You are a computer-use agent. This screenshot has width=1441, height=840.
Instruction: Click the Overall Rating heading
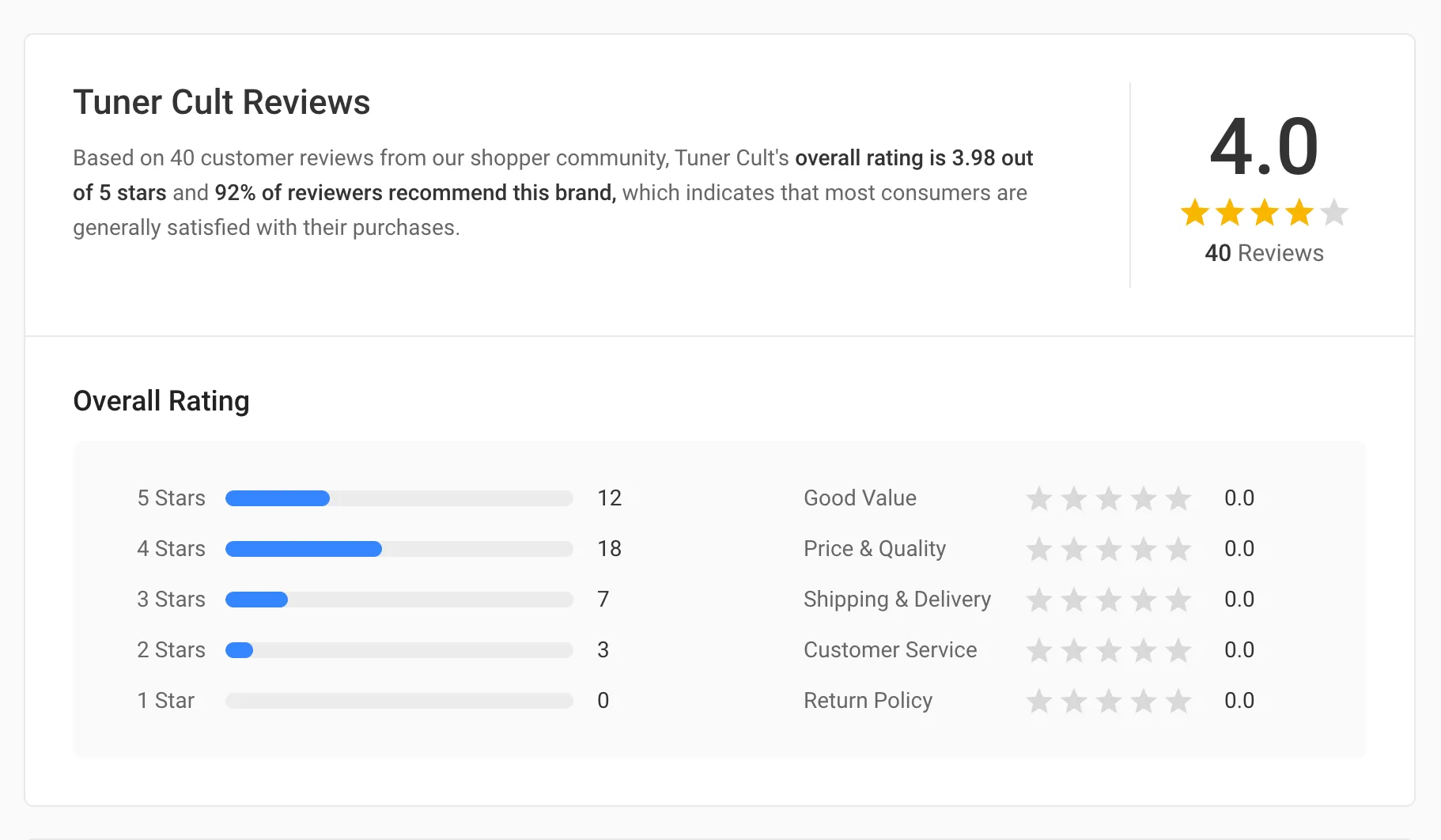tap(161, 401)
